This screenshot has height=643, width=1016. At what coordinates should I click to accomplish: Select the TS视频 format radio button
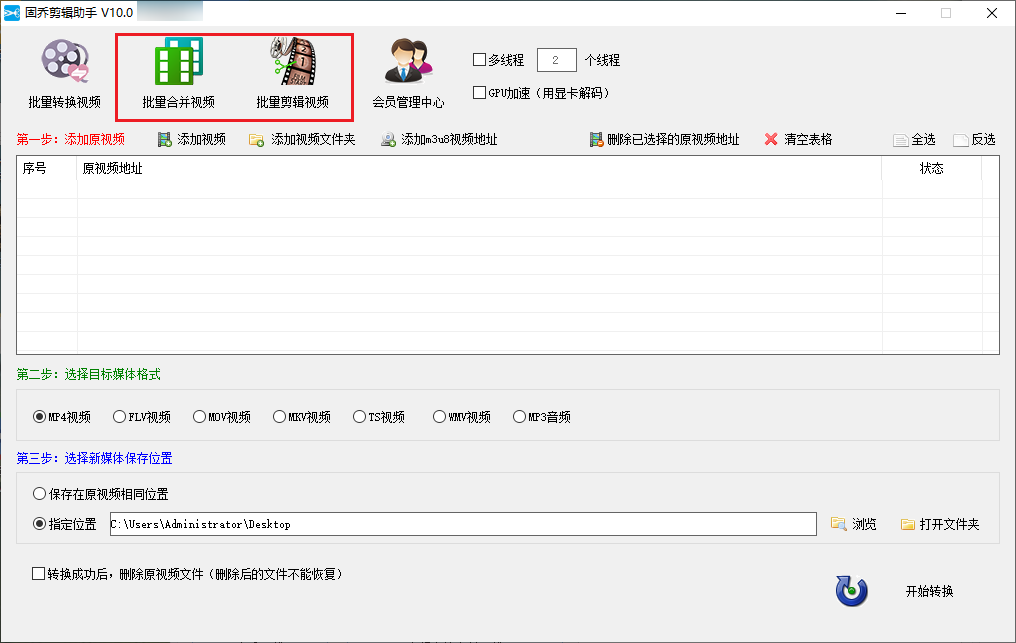point(360,417)
